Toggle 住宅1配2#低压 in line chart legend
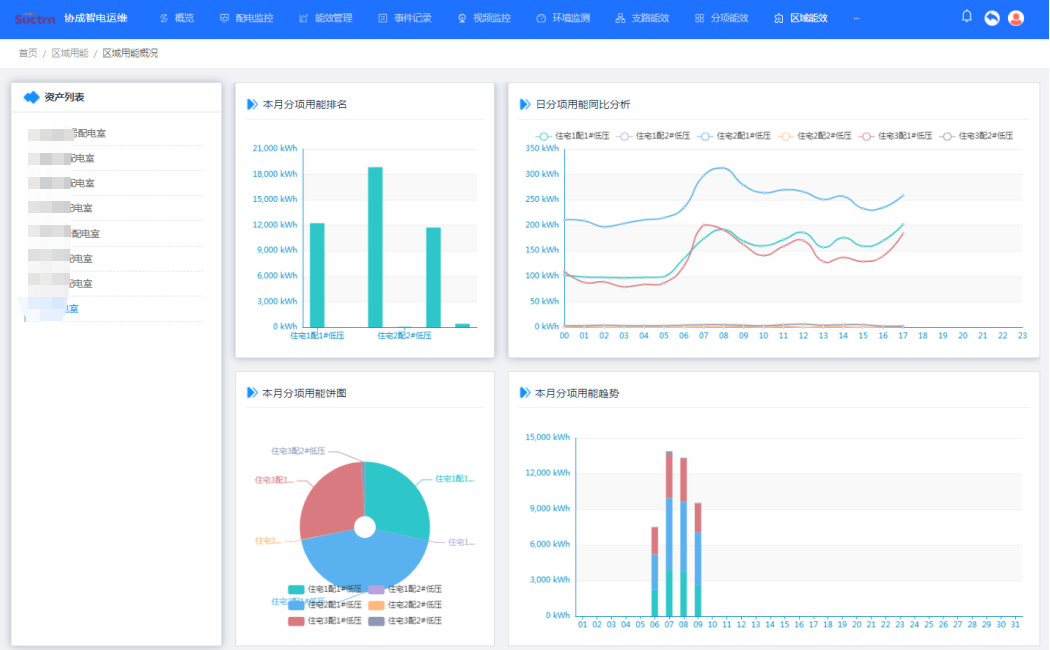The height and width of the screenshot is (650, 1050). pos(654,136)
